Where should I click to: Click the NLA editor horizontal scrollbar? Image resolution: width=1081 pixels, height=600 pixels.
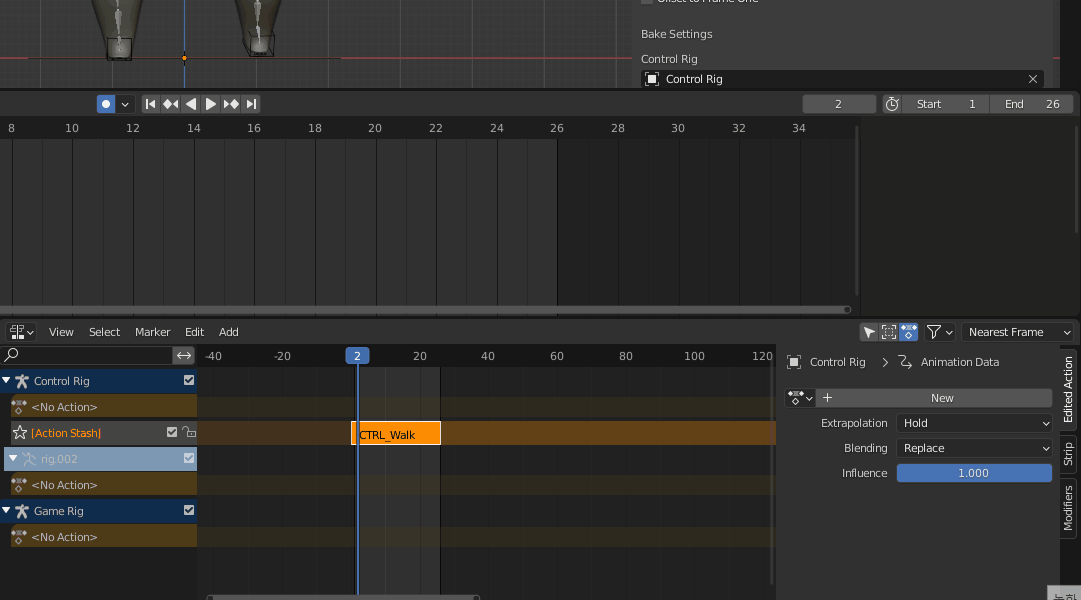tap(343, 597)
